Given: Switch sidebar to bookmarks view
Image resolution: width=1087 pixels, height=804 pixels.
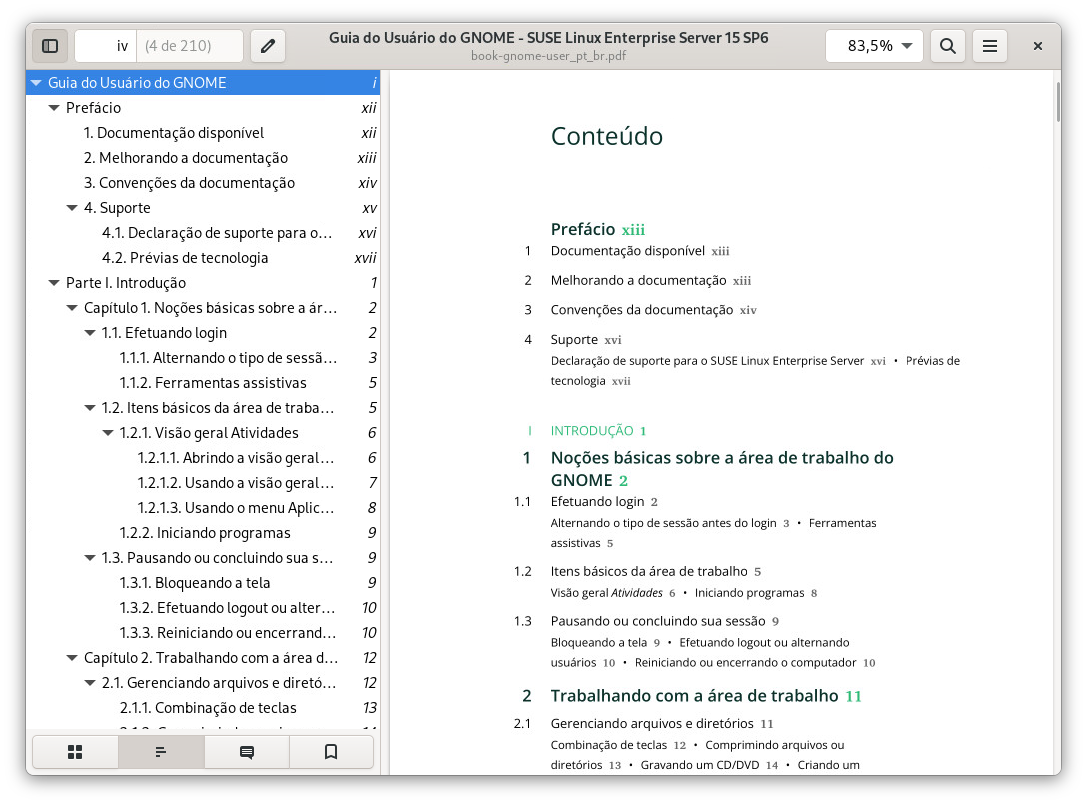Looking at the screenshot, I should 331,752.
